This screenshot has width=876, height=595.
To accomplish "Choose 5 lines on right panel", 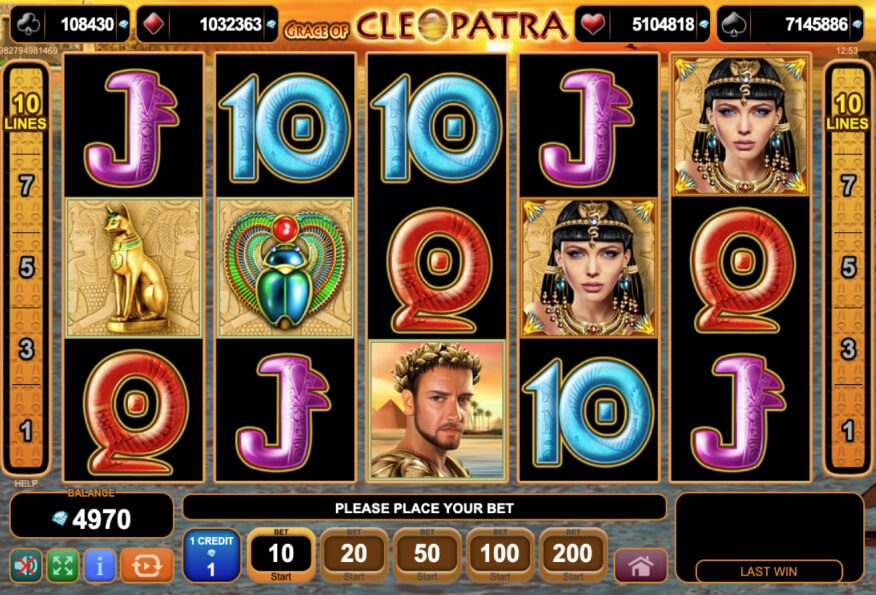I will click(848, 268).
